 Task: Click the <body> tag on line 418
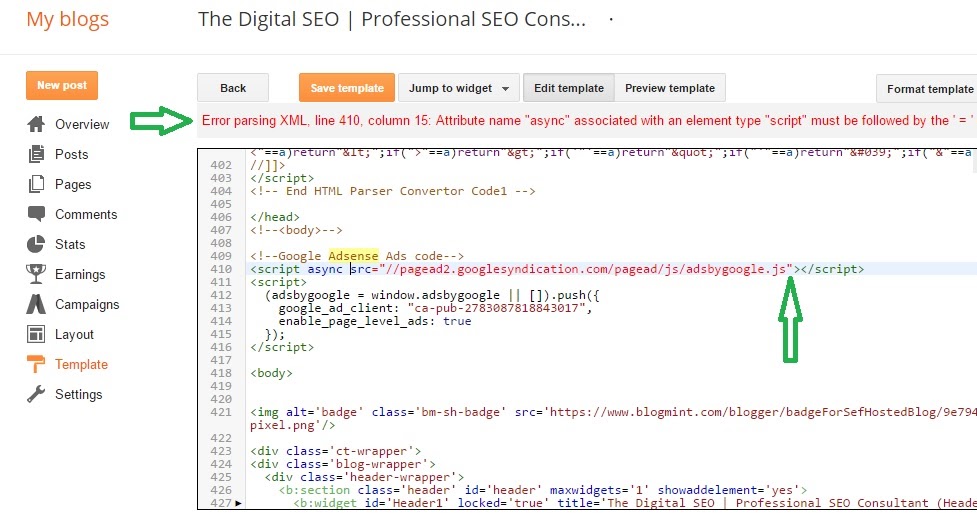[271, 373]
